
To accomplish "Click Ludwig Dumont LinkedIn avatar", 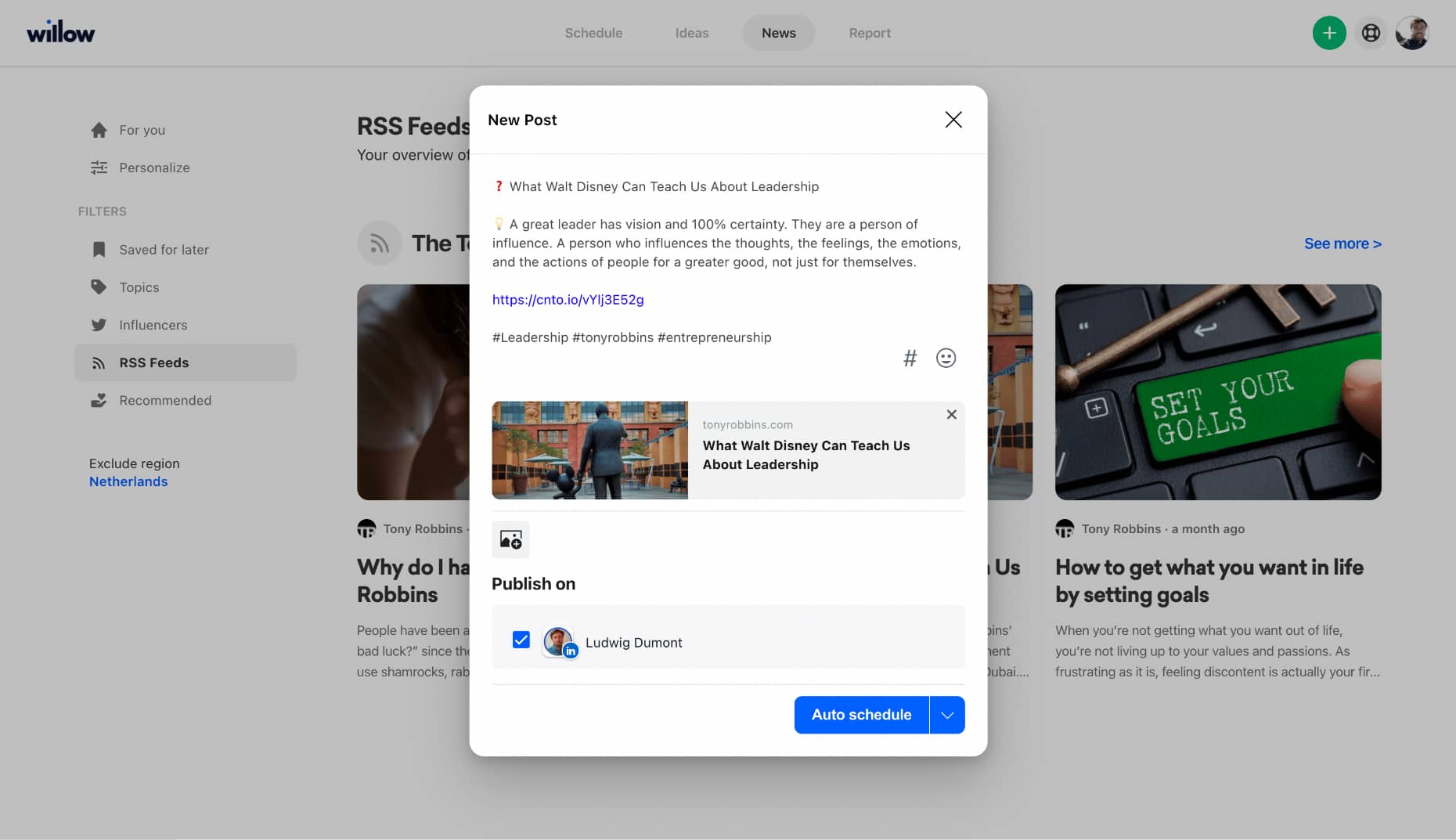I will (x=559, y=642).
